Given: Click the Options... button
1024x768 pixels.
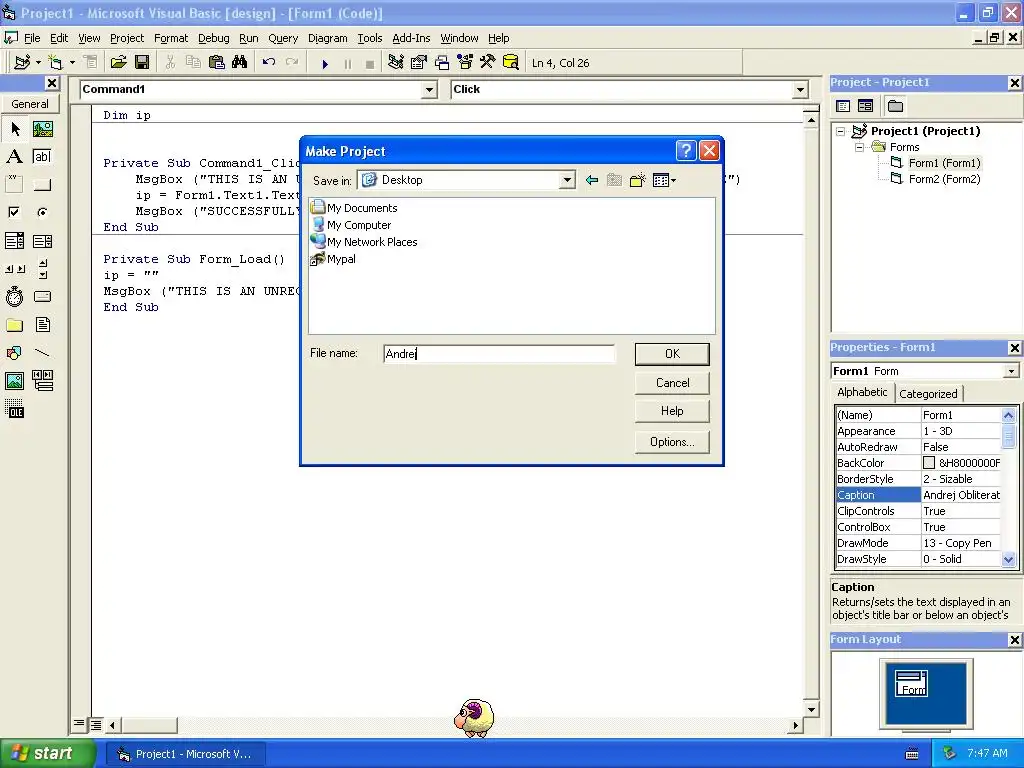Looking at the screenshot, I should pos(672,442).
